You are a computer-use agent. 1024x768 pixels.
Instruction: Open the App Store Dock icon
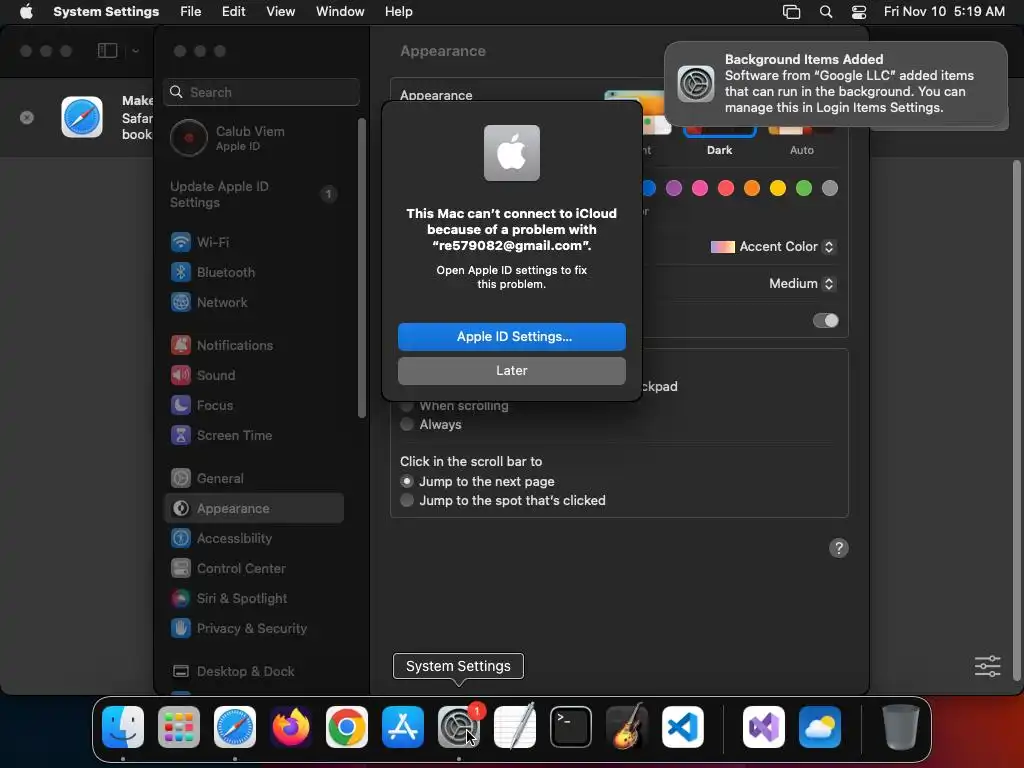pos(402,727)
